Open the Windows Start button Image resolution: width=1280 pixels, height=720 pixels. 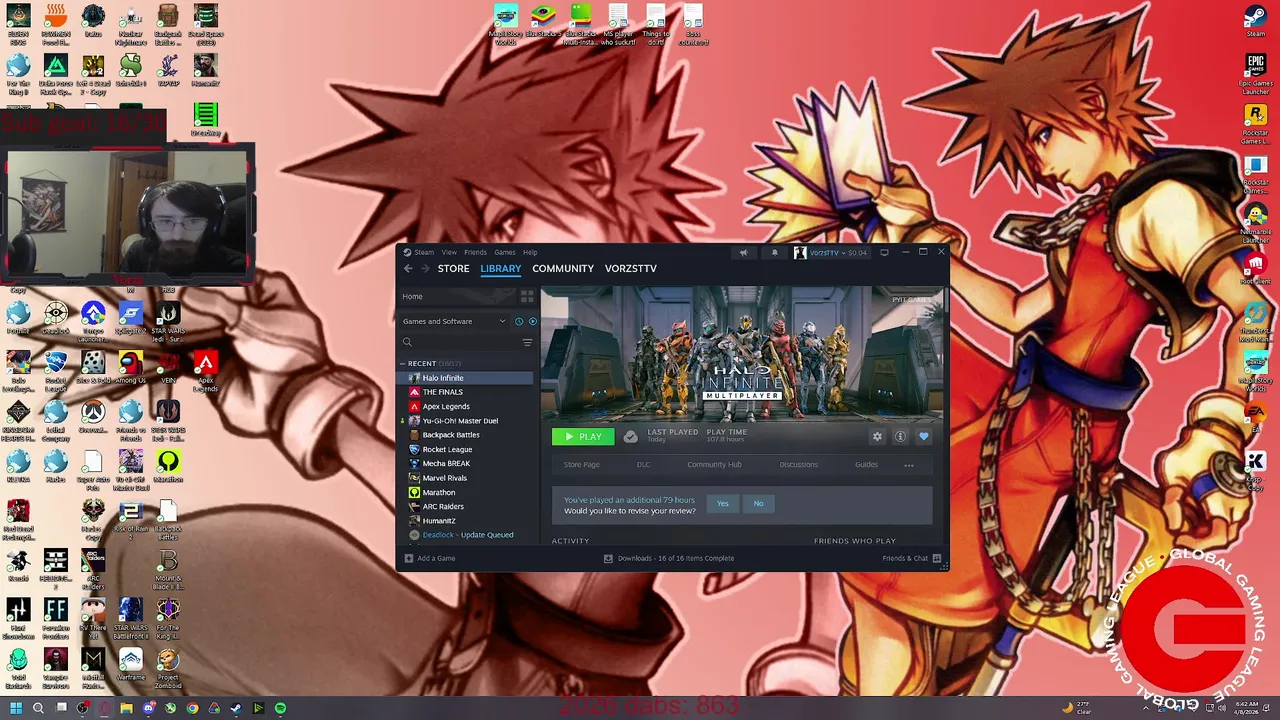tap(15, 708)
